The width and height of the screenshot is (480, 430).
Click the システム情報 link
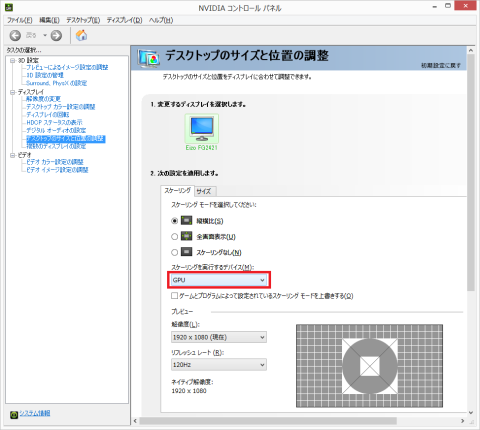pos(35,413)
